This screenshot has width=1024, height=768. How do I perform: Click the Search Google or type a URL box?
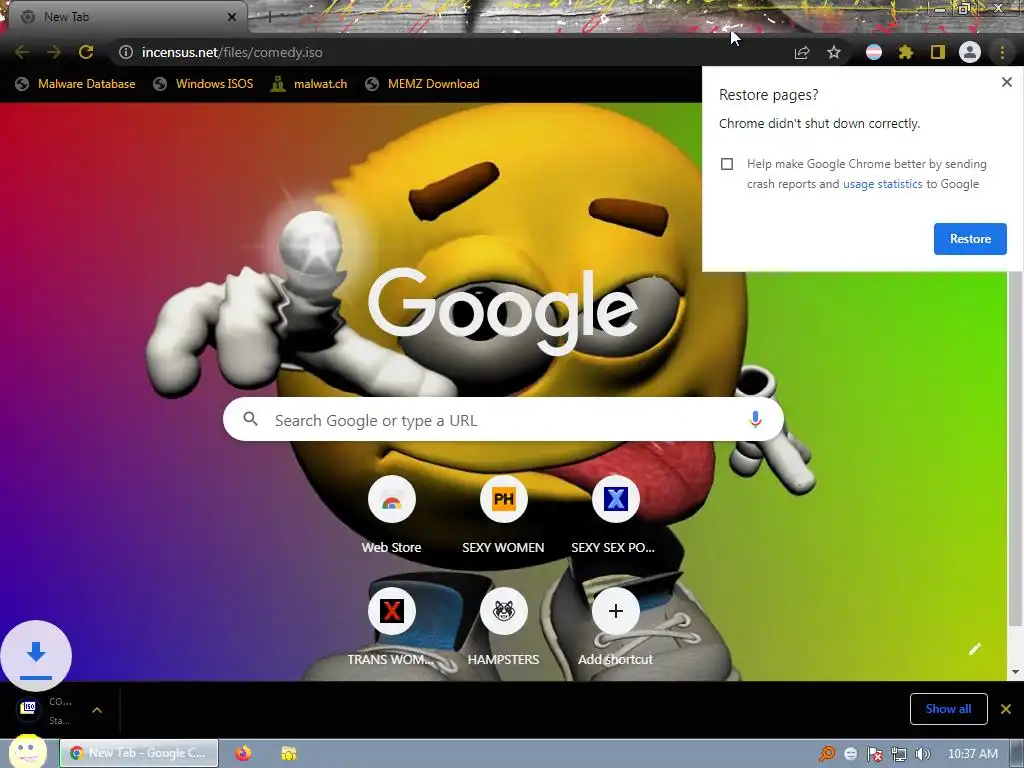pos(503,419)
